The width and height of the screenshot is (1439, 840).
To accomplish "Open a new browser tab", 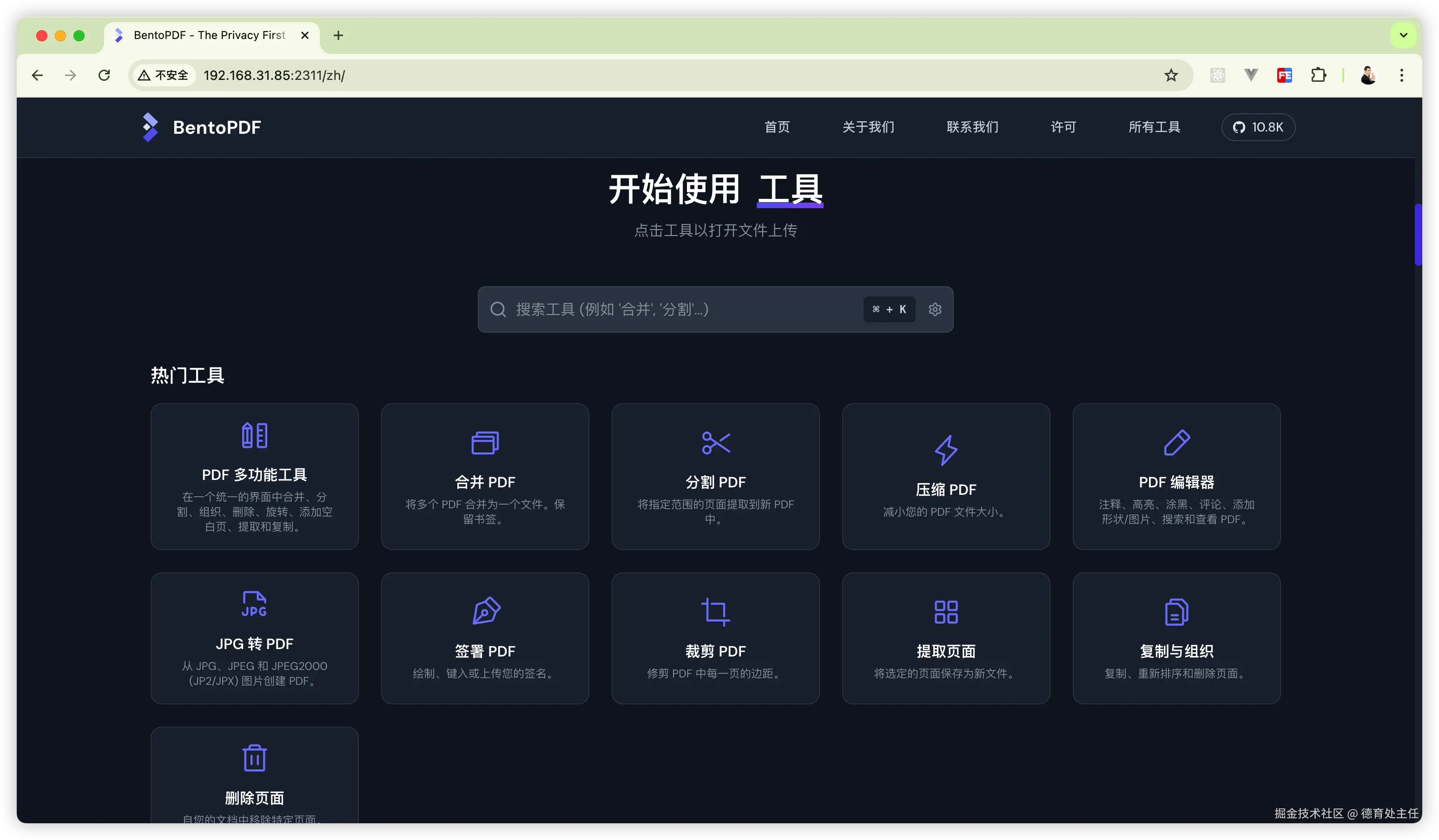I will point(338,35).
